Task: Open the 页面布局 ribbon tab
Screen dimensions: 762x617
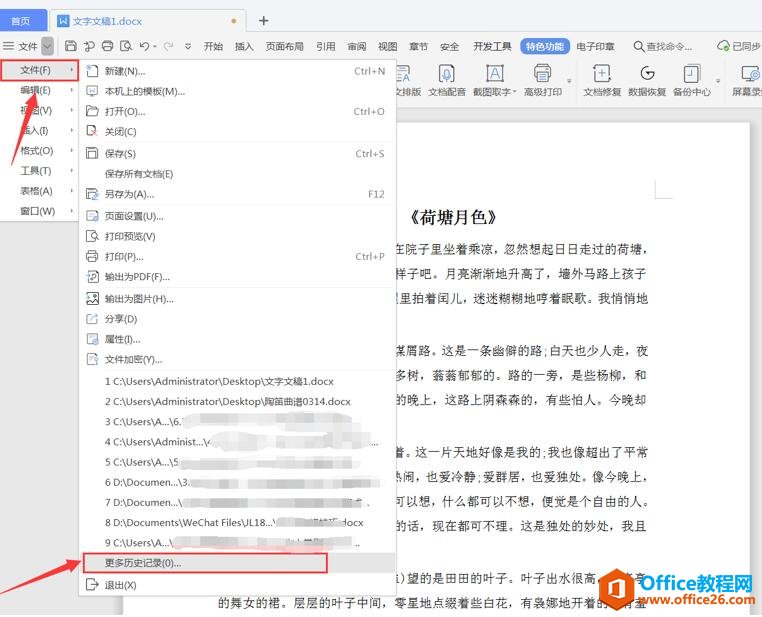Action: 285,47
